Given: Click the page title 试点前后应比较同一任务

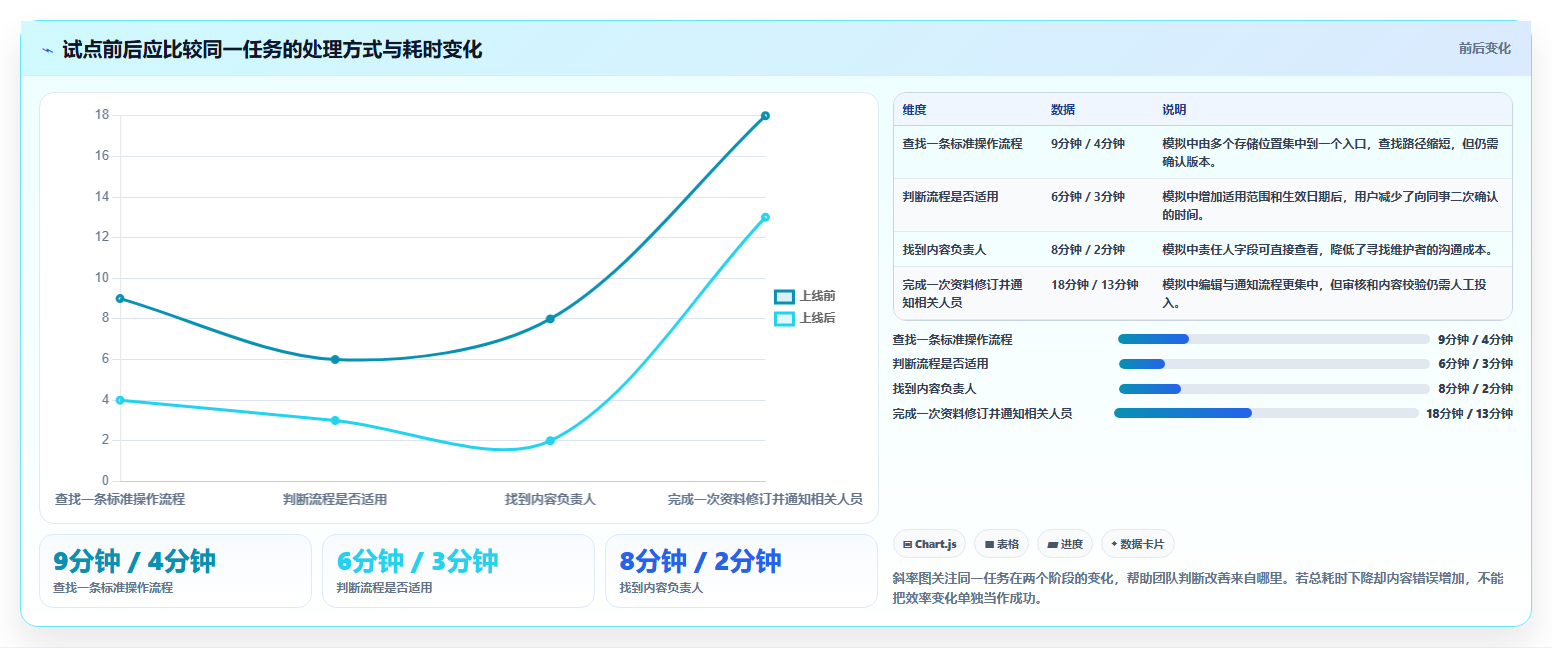Looking at the screenshot, I should (x=272, y=50).
